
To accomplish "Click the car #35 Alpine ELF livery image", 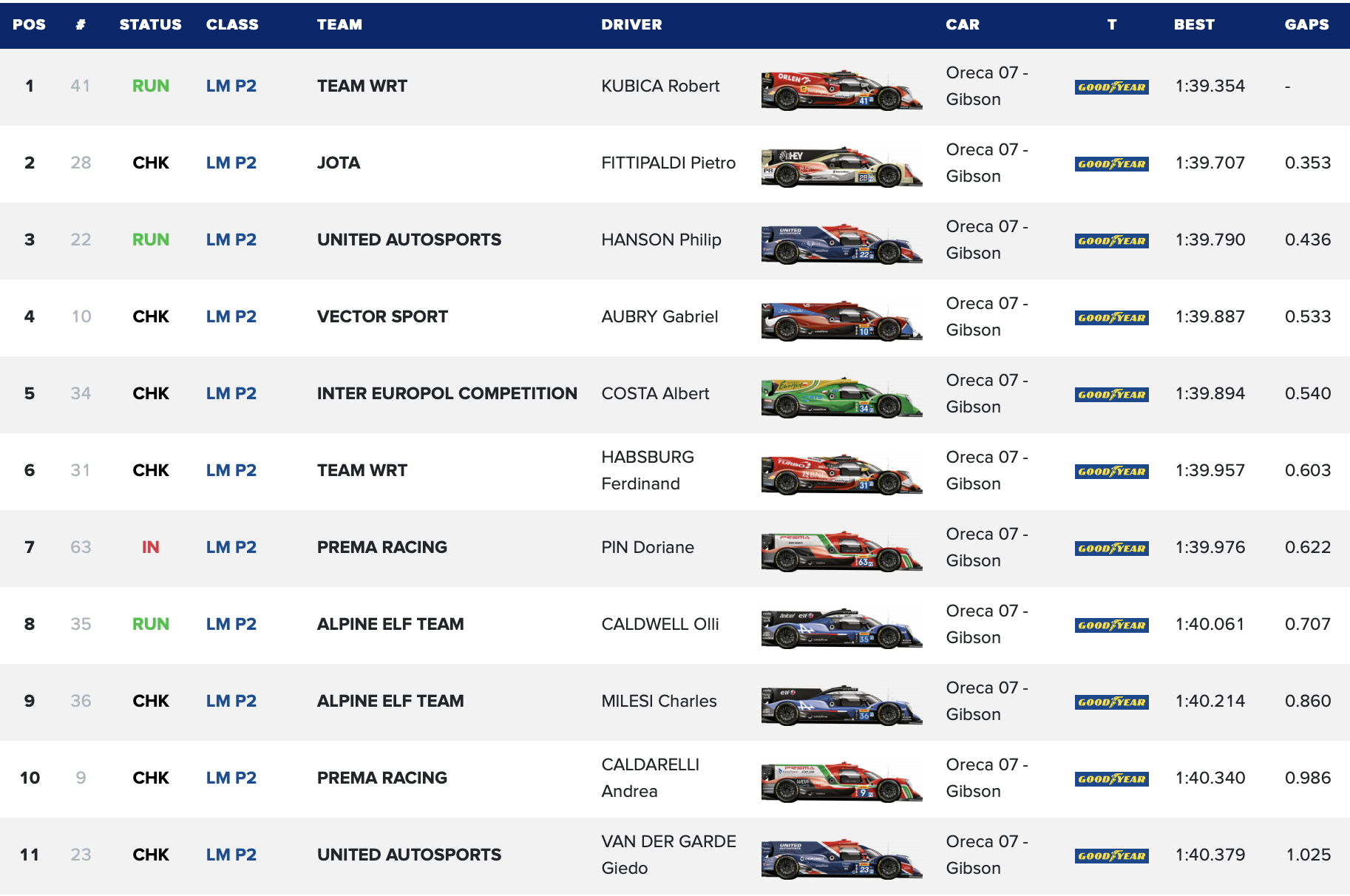I will tap(841, 628).
